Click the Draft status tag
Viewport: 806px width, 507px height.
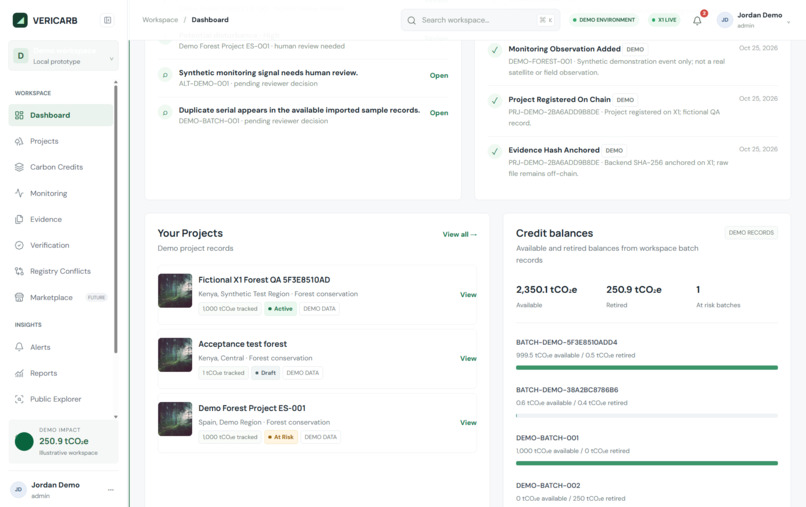click(265, 373)
